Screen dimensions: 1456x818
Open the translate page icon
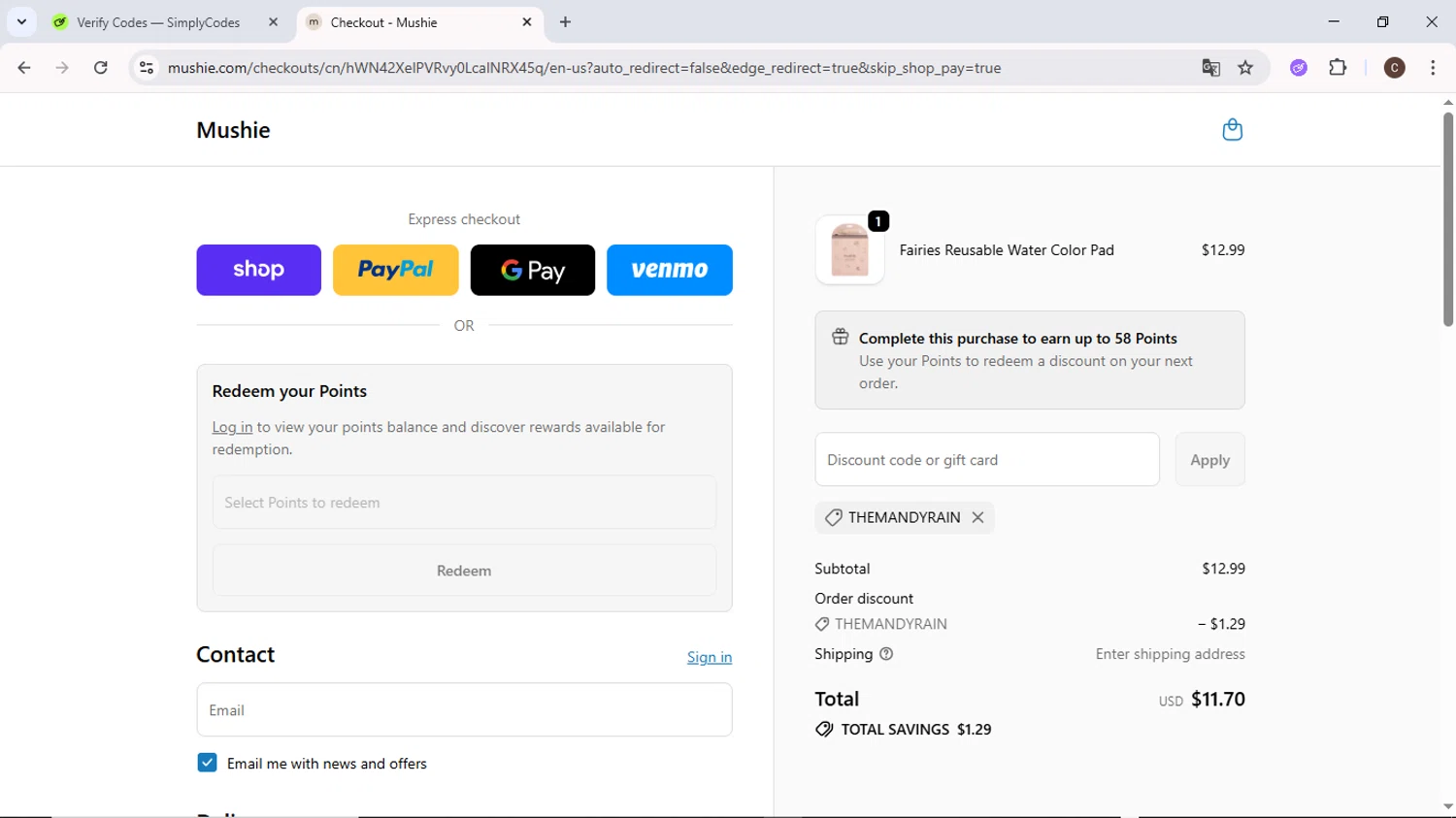[1210, 68]
